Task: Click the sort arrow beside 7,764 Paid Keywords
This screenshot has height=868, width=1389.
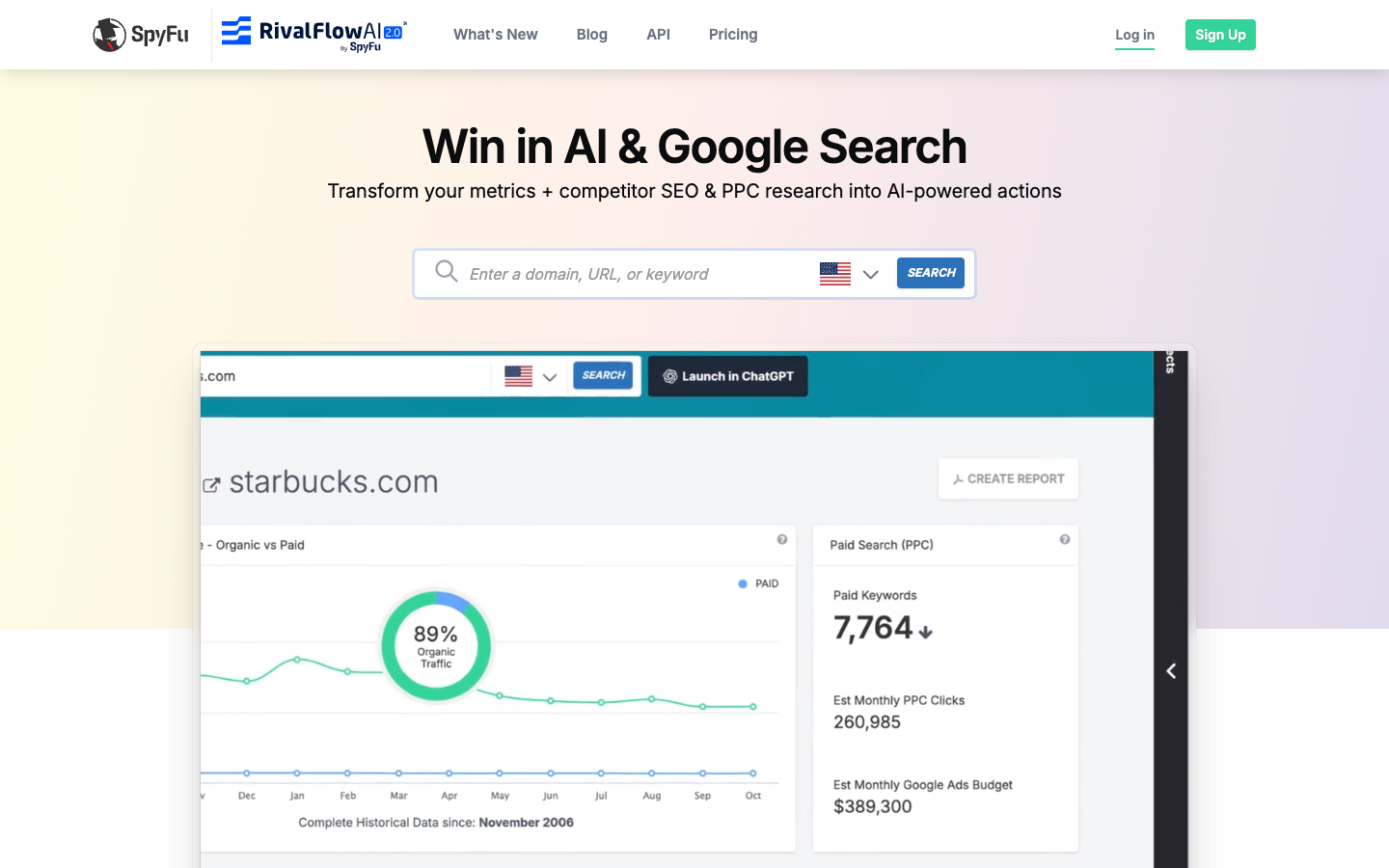Action: pos(924,630)
